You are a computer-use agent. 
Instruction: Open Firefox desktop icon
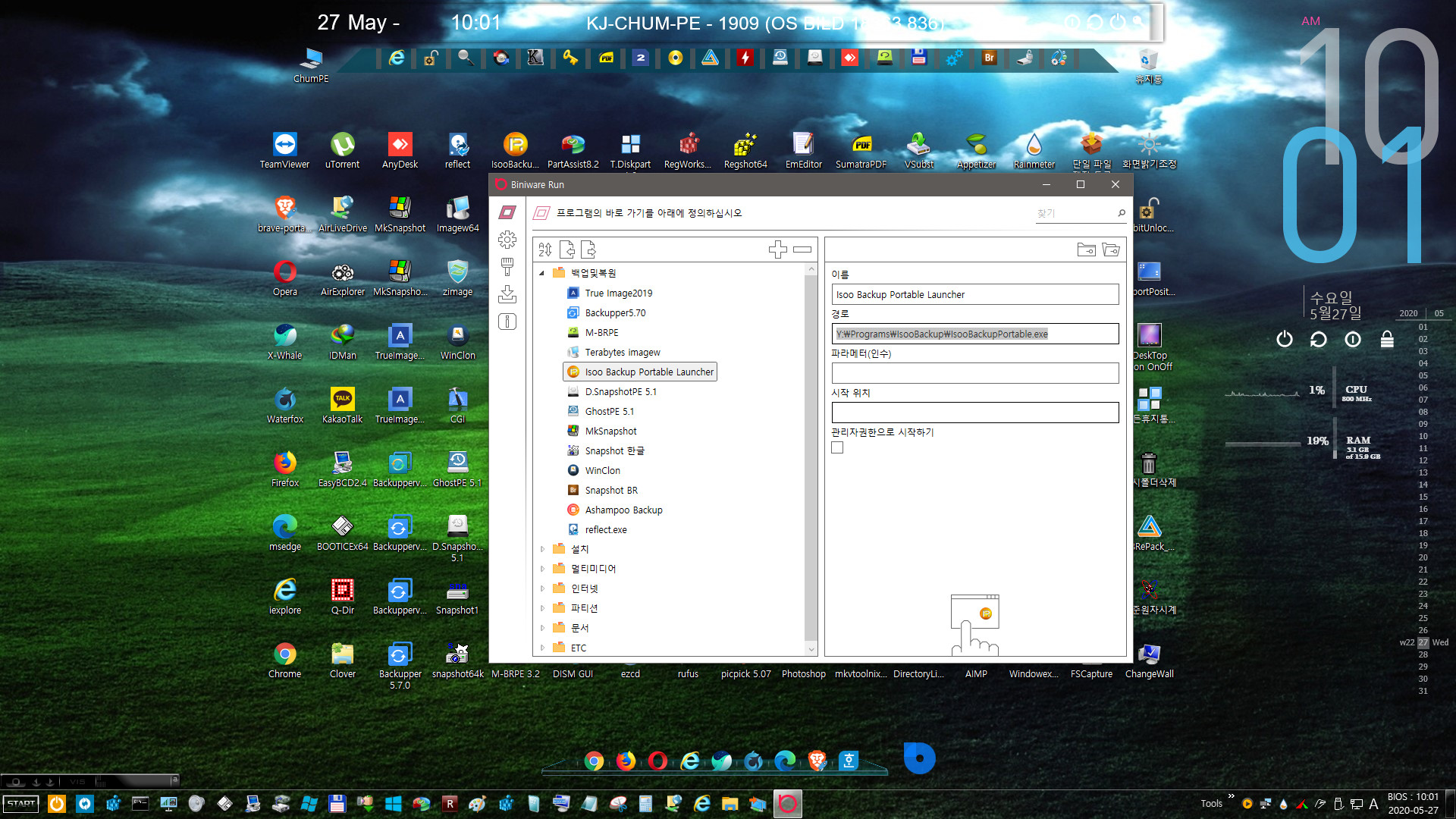tap(285, 469)
